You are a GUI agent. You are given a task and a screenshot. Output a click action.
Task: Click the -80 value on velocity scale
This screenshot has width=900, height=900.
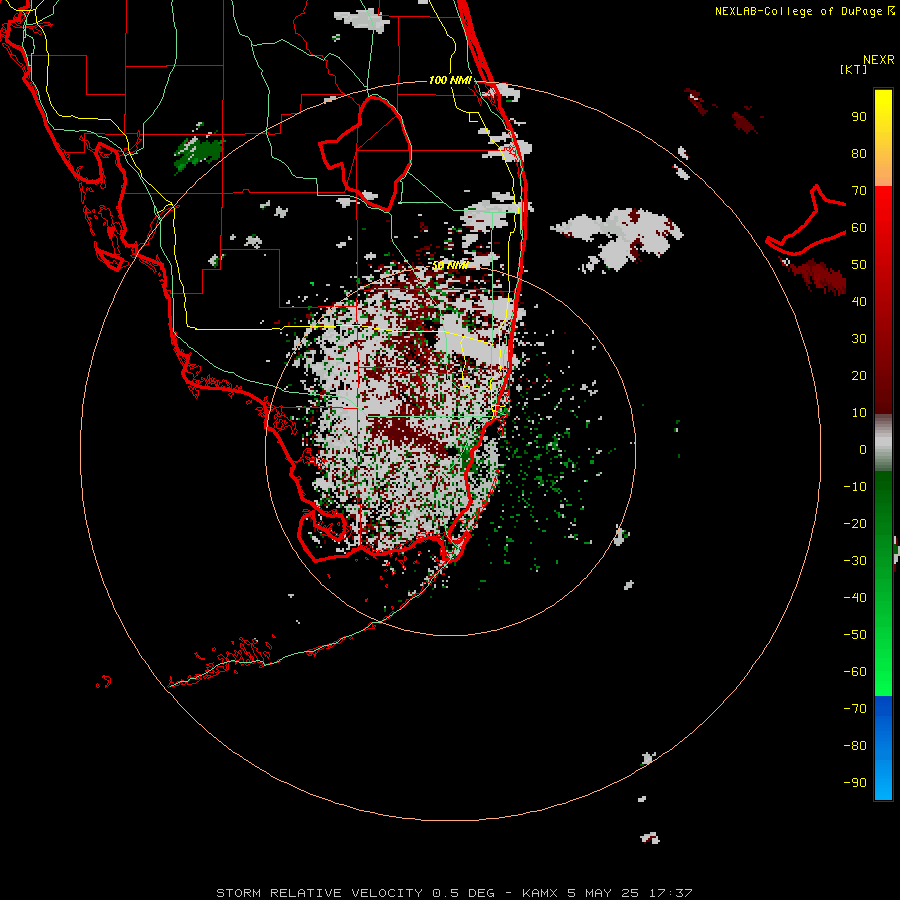(855, 746)
